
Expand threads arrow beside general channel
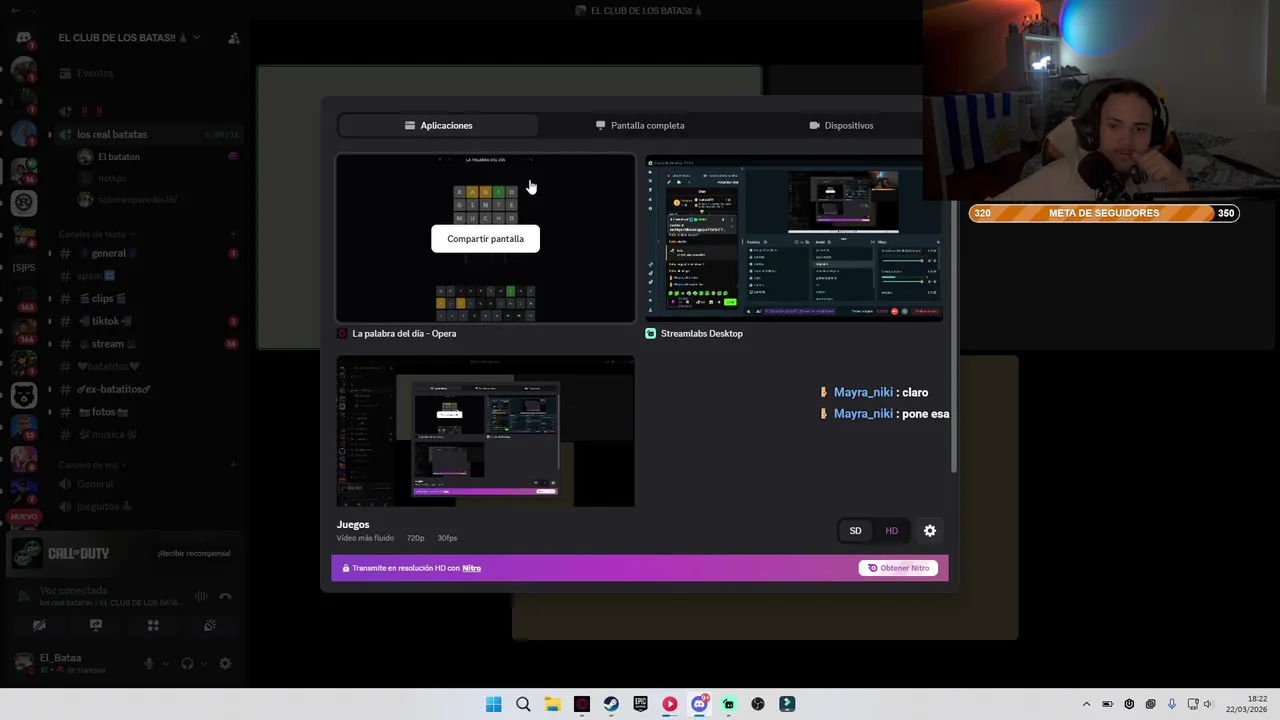[50, 253]
